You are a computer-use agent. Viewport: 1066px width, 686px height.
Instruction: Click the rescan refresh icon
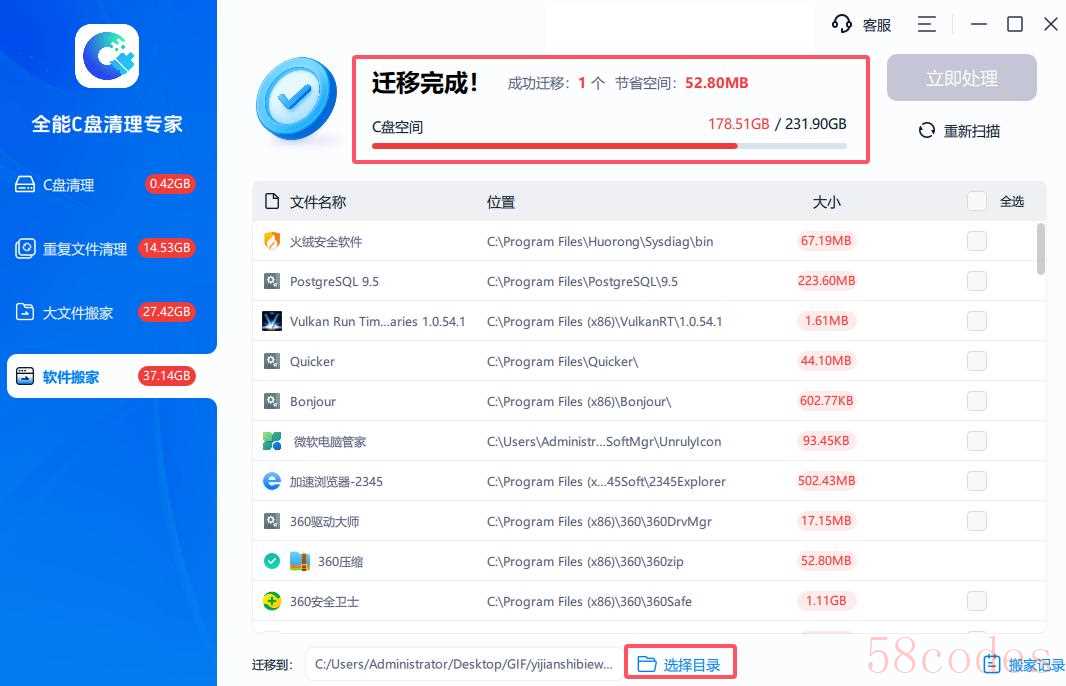(927, 131)
